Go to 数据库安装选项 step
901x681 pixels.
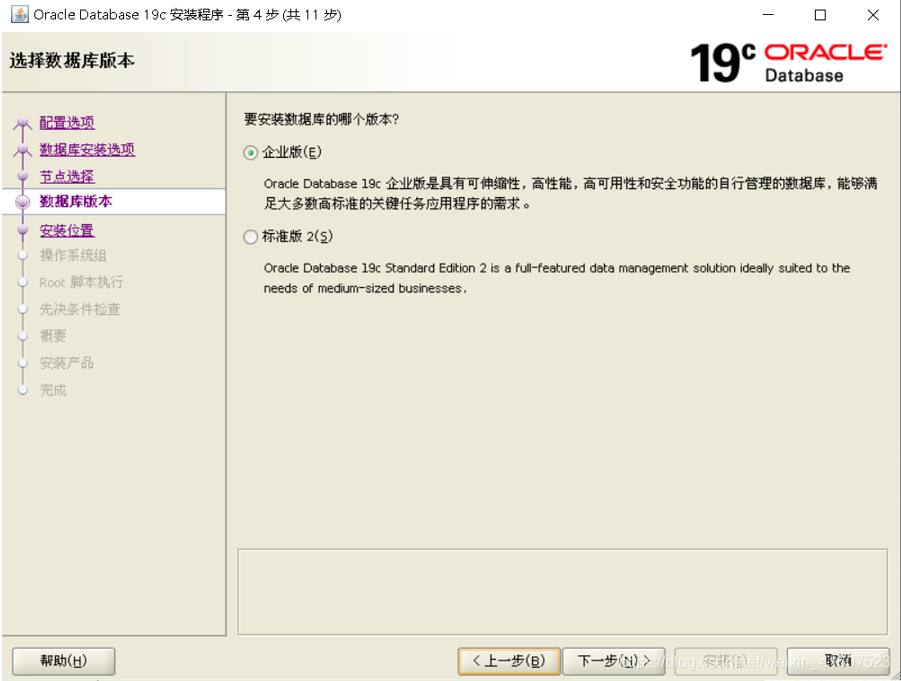pyautogui.click(x=87, y=149)
